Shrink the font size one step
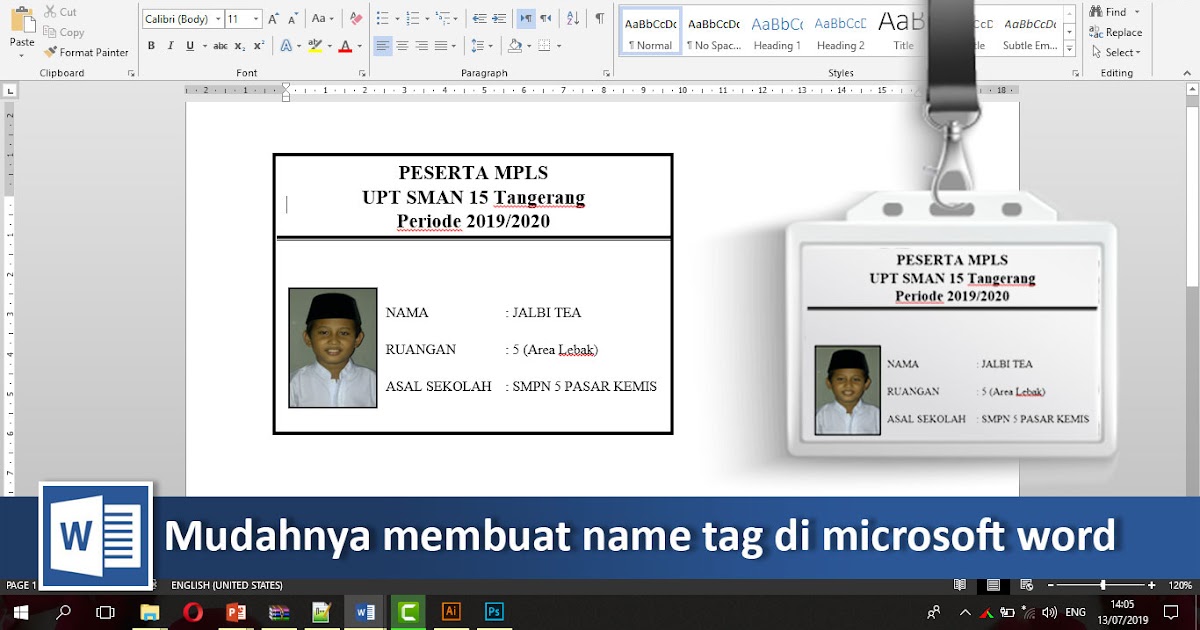Image resolution: width=1200 pixels, height=630 pixels. tap(292, 18)
